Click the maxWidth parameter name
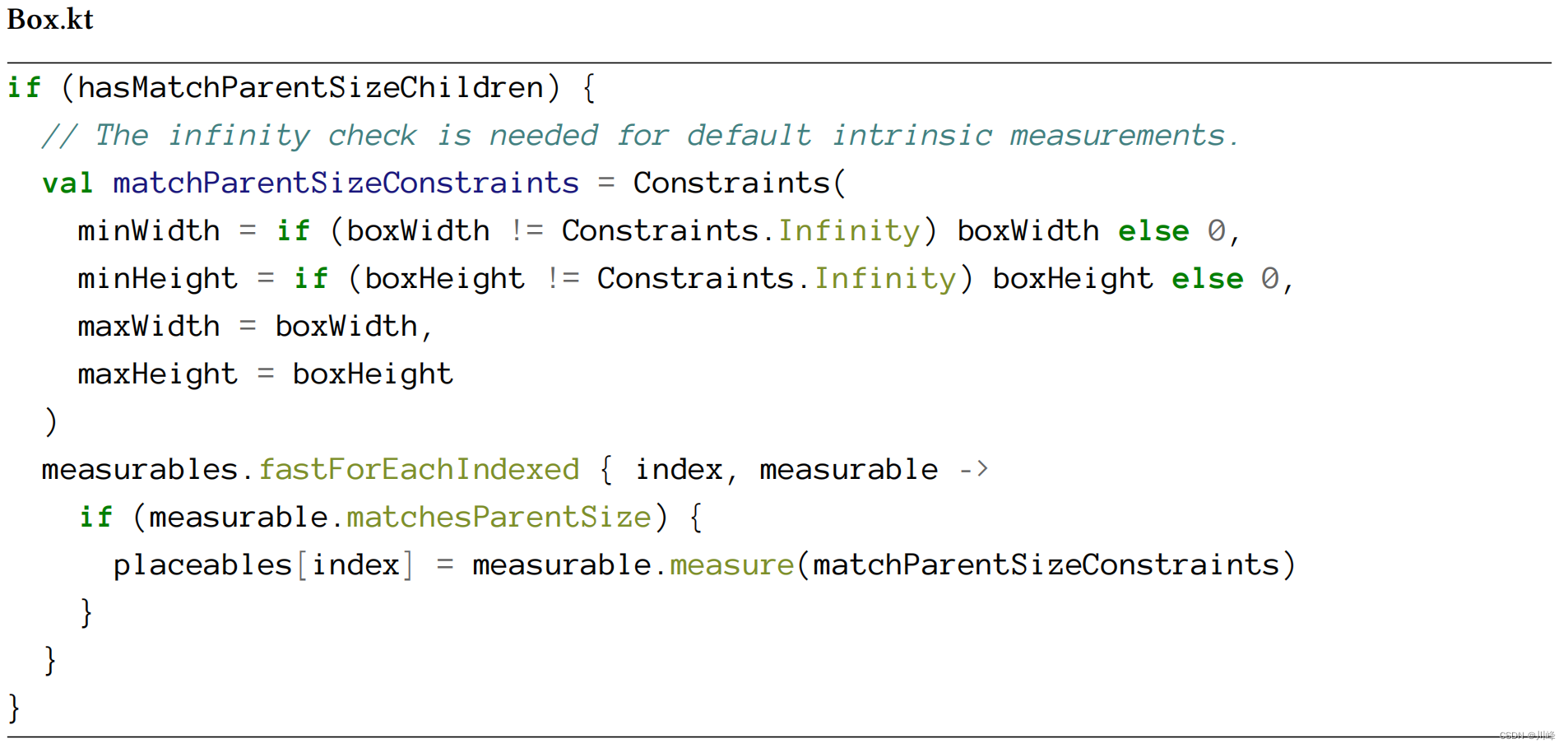 (x=148, y=326)
